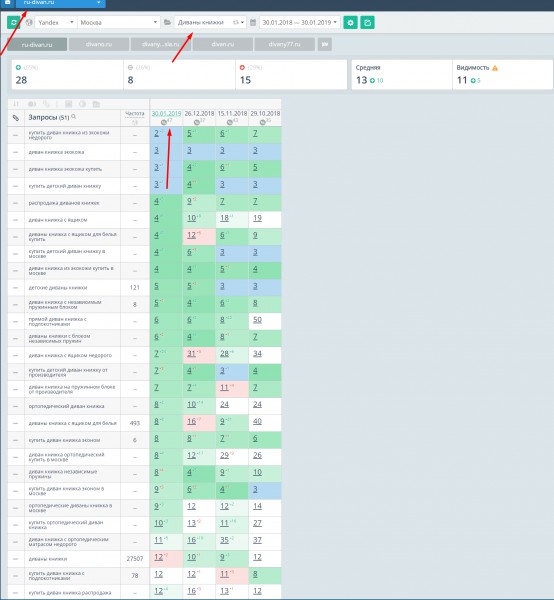Click query ортопедический диван книжка
Image resolution: width=554 pixels, height=600 pixels.
(x=66, y=406)
